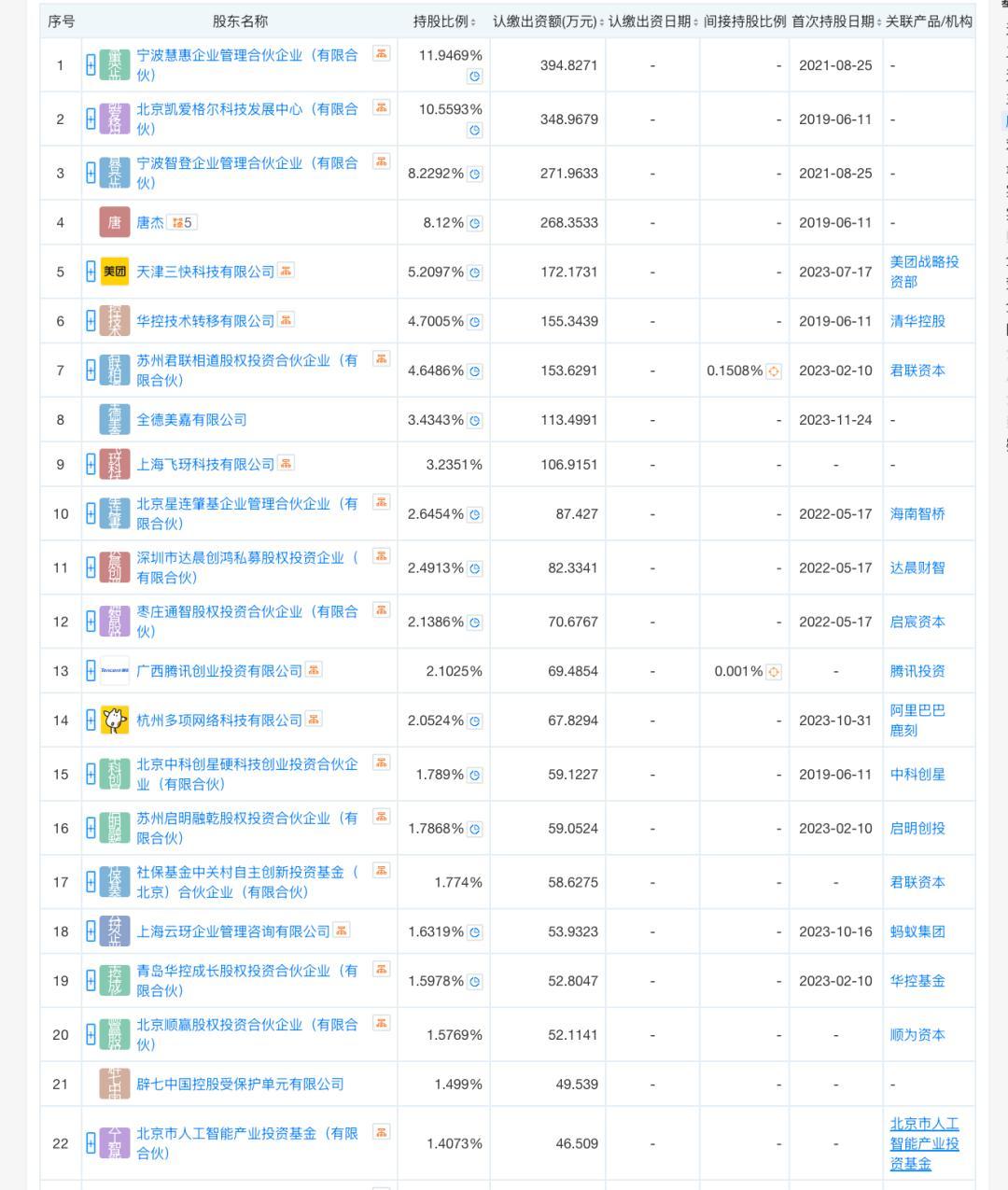Open related institution 海南智桥
The image size is (1008, 1190).
click(x=917, y=513)
